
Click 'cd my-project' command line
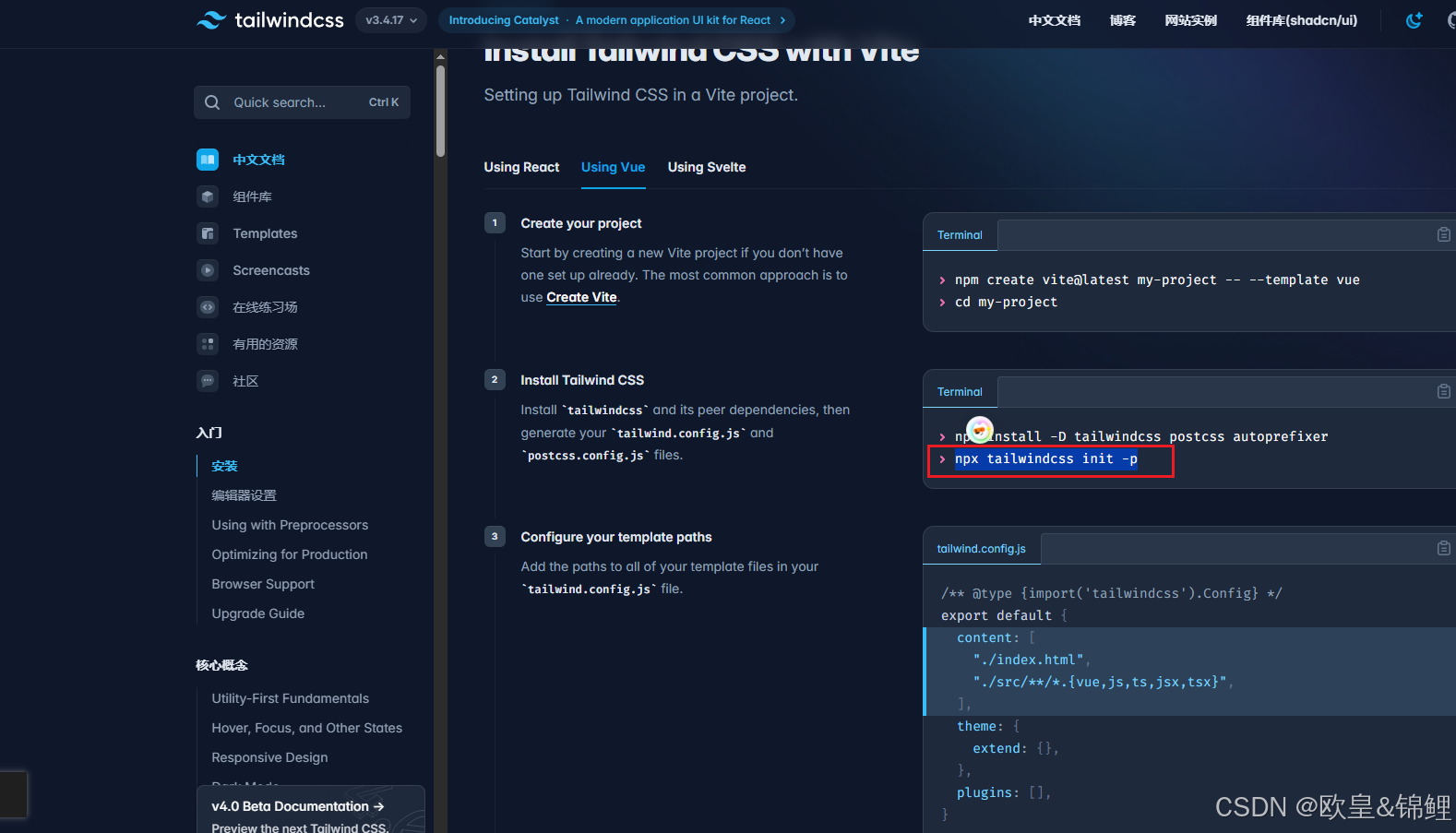click(1006, 302)
